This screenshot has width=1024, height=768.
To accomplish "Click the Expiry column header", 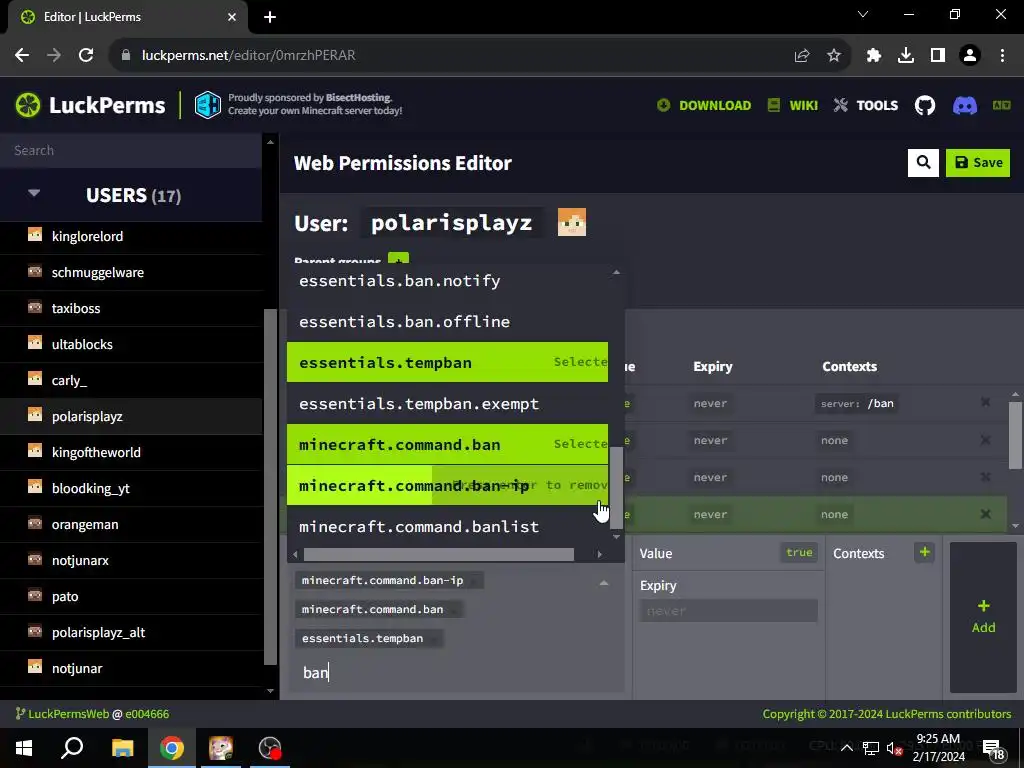I will [x=712, y=366].
